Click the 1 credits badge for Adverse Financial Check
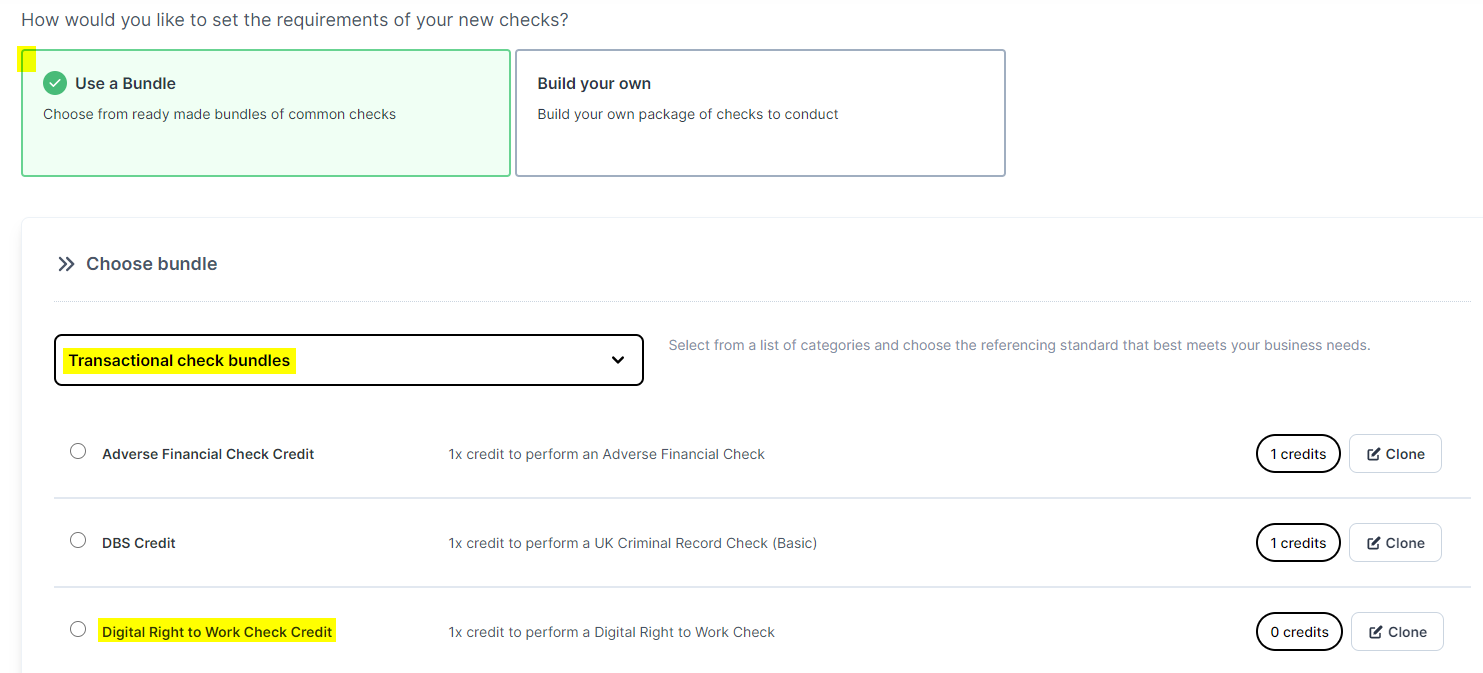 pyautogui.click(x=1298, y=454)
